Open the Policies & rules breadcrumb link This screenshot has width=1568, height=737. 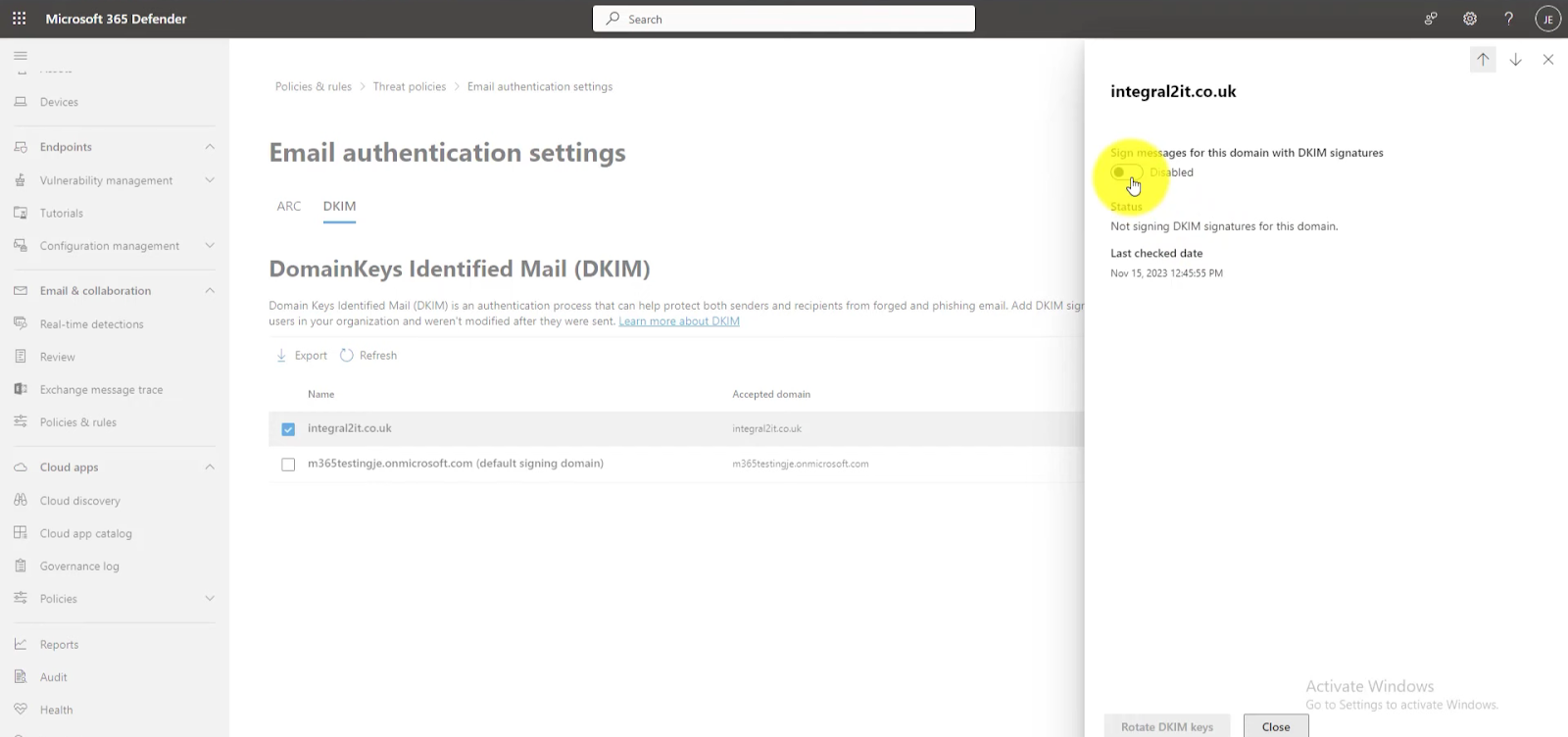click(x=314, y=86)
